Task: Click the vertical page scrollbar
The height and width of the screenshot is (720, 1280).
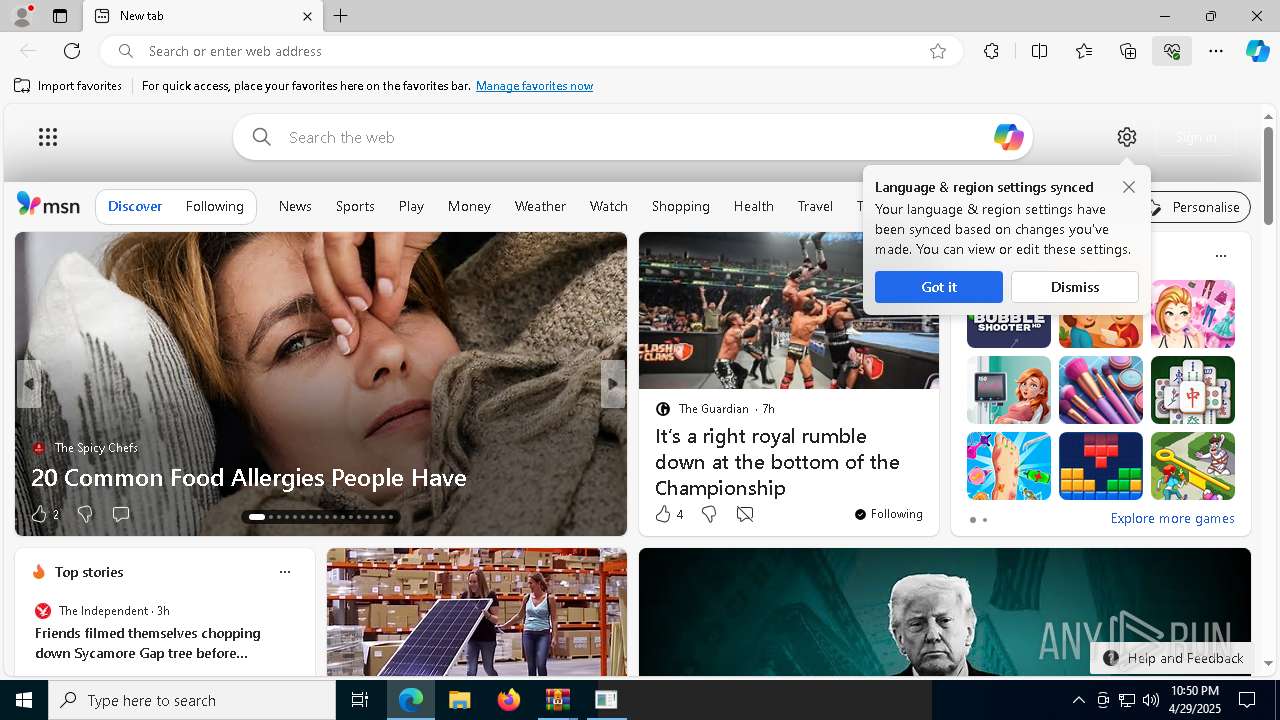Action: point(1268,176)
